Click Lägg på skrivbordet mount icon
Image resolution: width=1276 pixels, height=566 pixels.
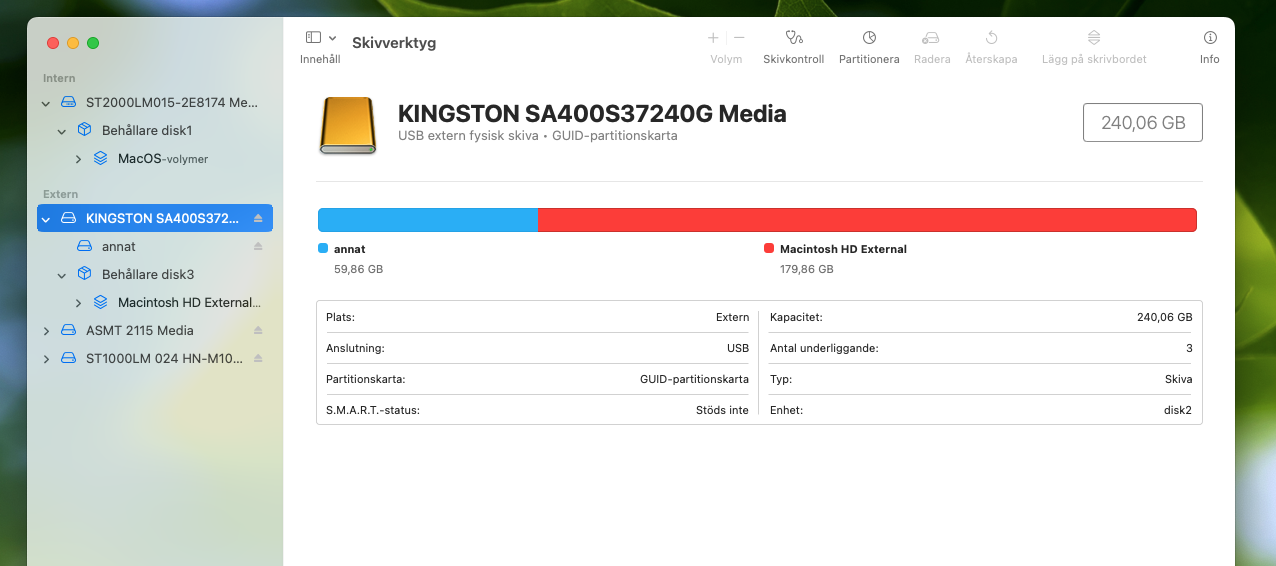[x=1094, y=38]
